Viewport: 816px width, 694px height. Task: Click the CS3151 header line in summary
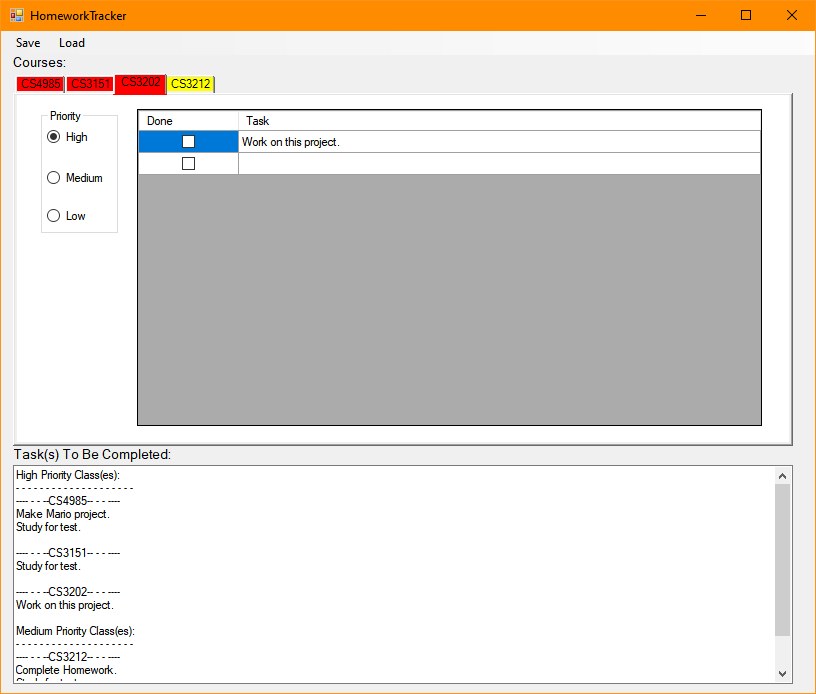(x=68, y=553)
